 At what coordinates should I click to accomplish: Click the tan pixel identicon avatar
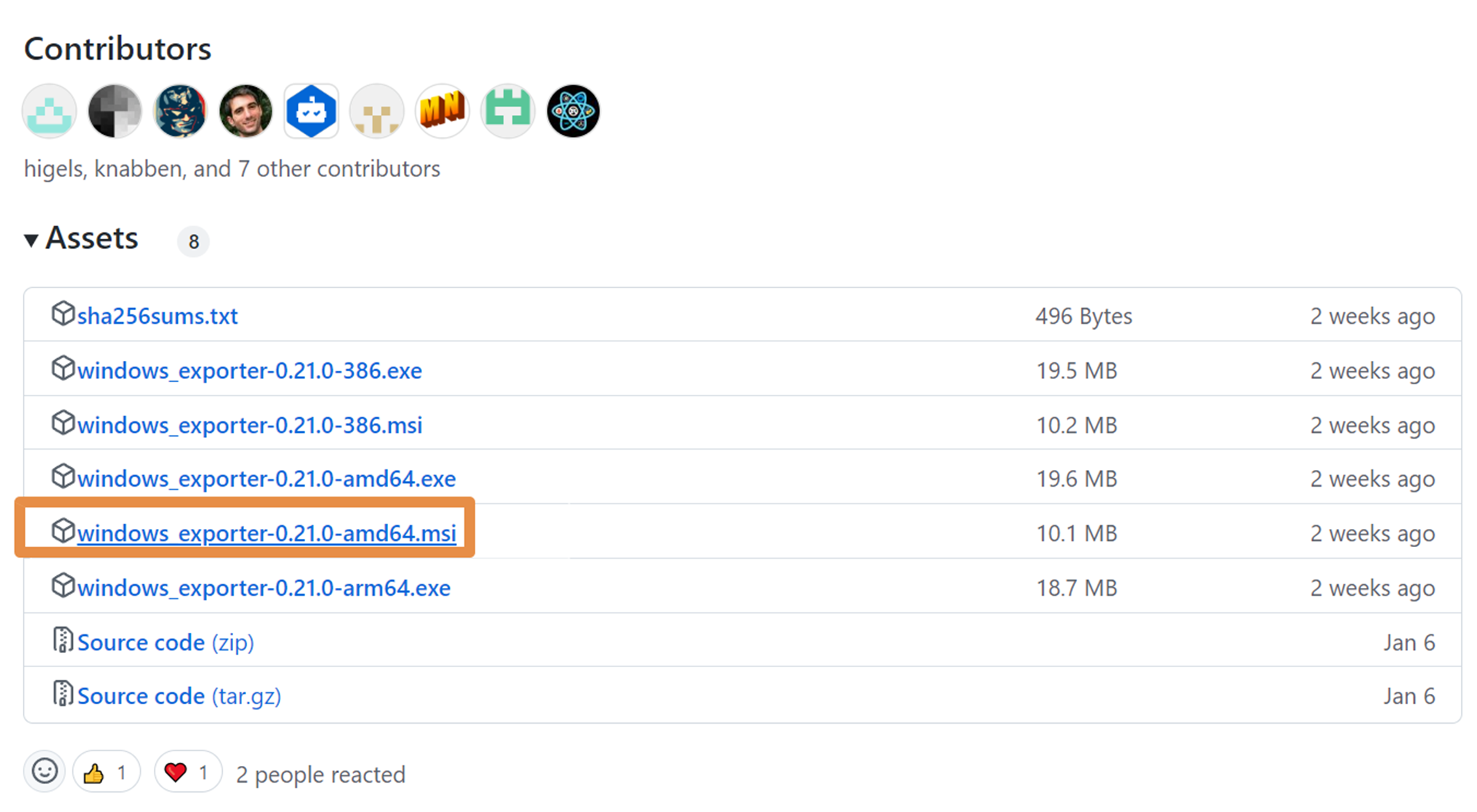[x=377, y=111]
